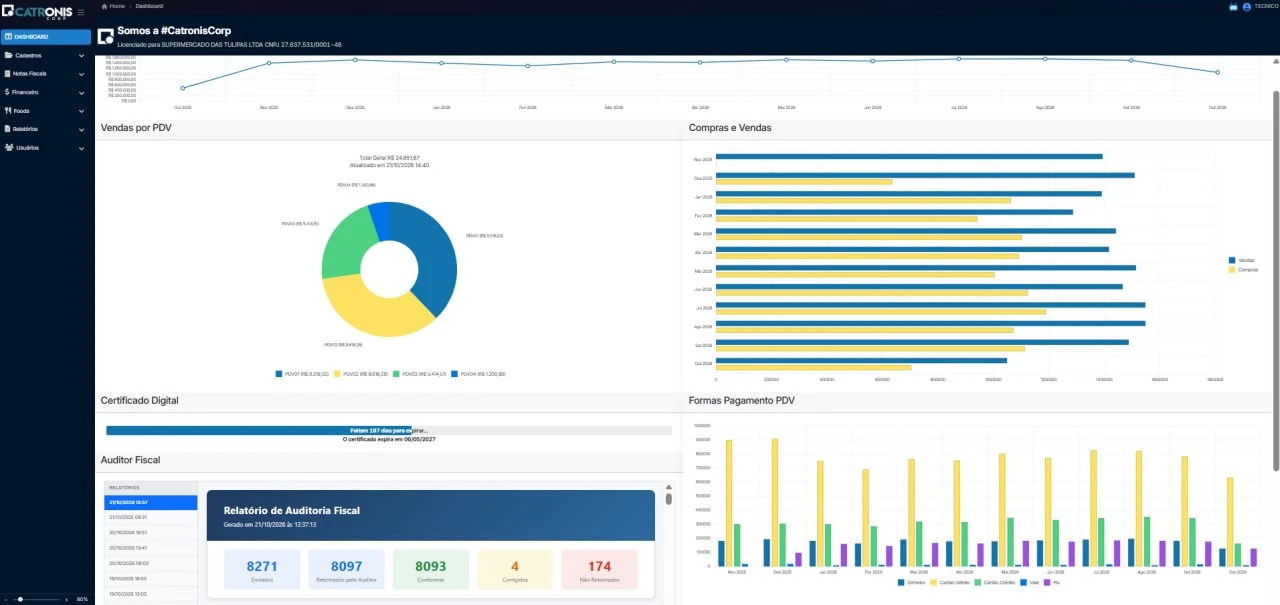
Task: Open the robot assistant icon in top bar
Action: [1232, 7]
